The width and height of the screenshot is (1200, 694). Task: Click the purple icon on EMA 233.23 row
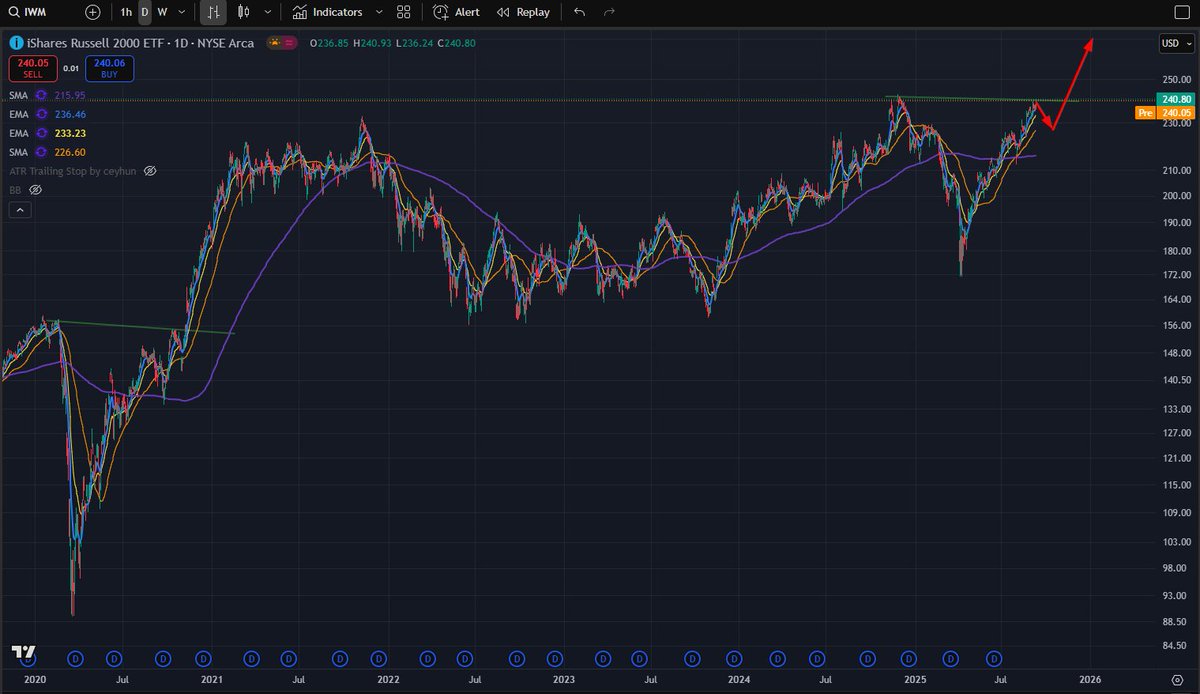[41, 133]
